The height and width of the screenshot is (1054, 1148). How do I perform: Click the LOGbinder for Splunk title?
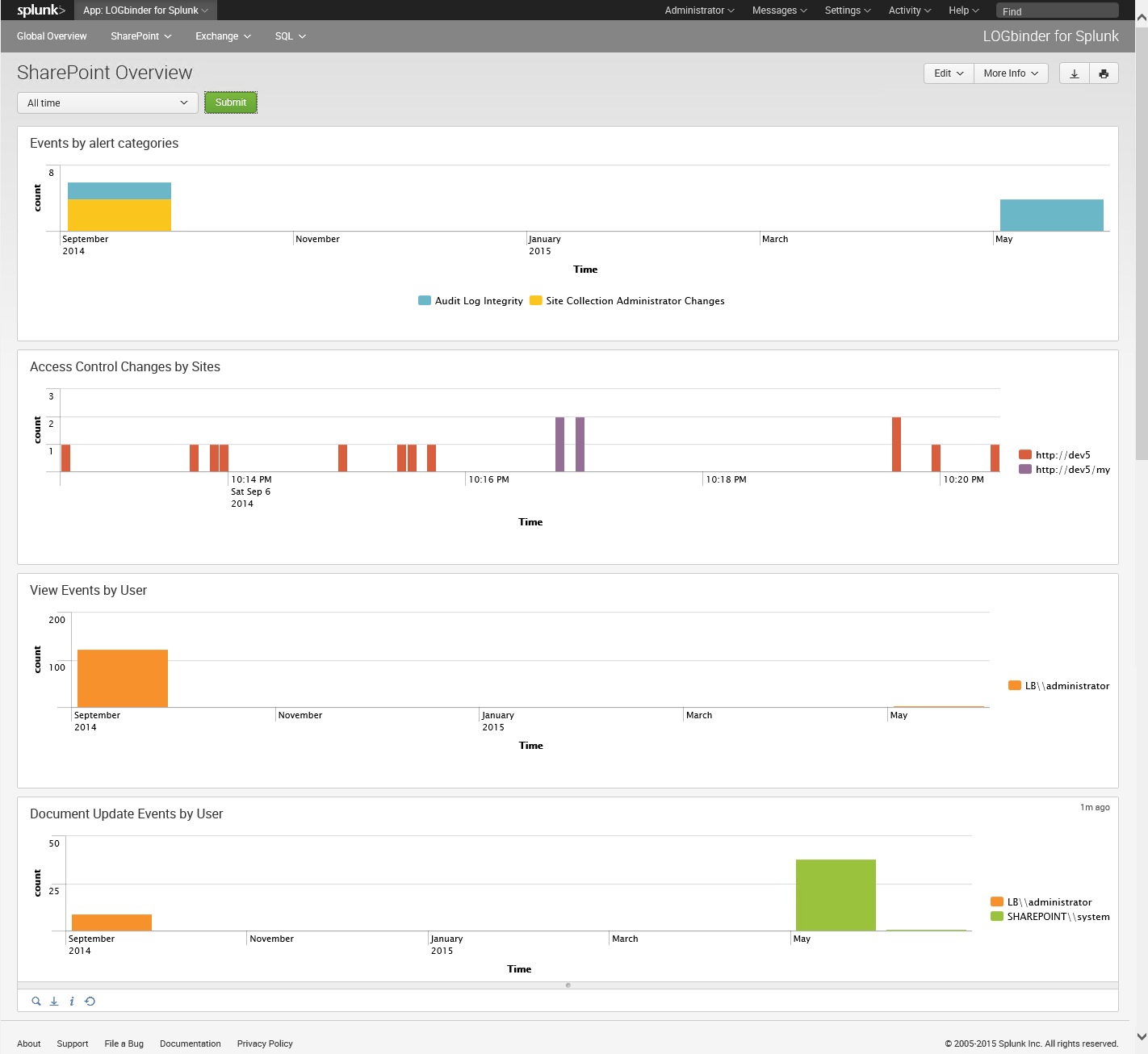point(1050,36)
